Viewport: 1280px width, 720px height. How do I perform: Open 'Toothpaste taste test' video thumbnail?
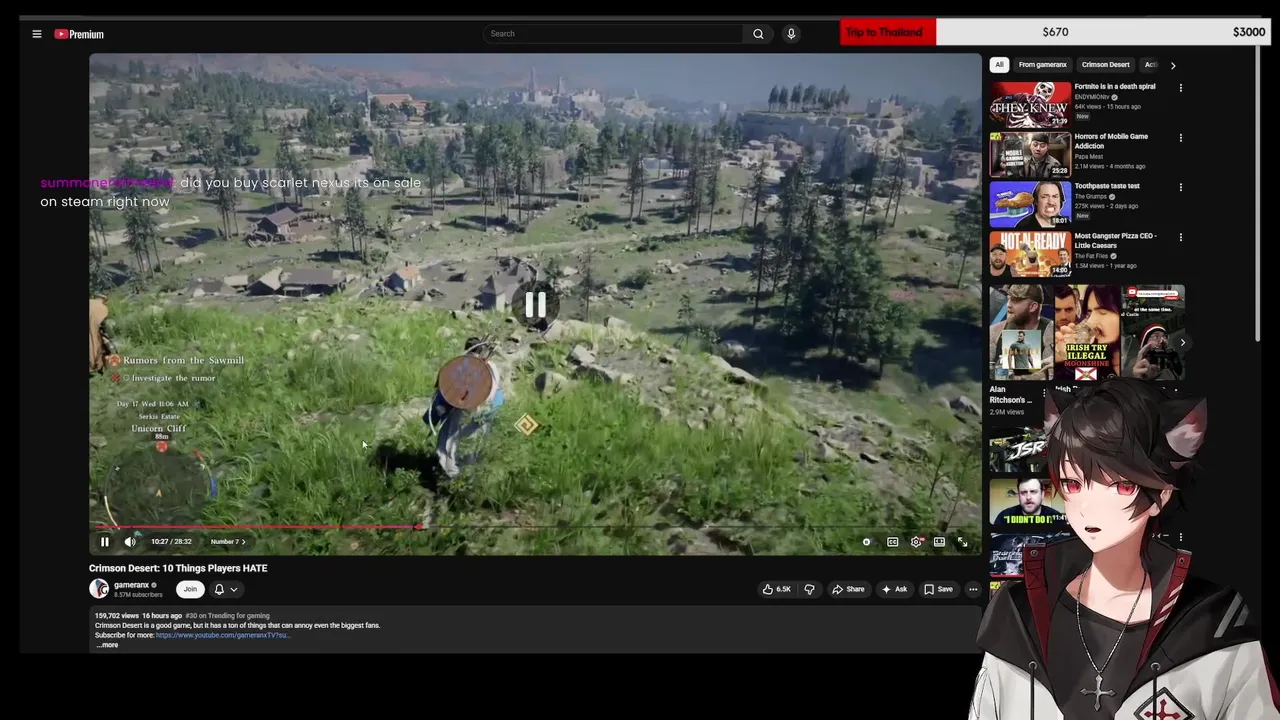point(1030,204)
